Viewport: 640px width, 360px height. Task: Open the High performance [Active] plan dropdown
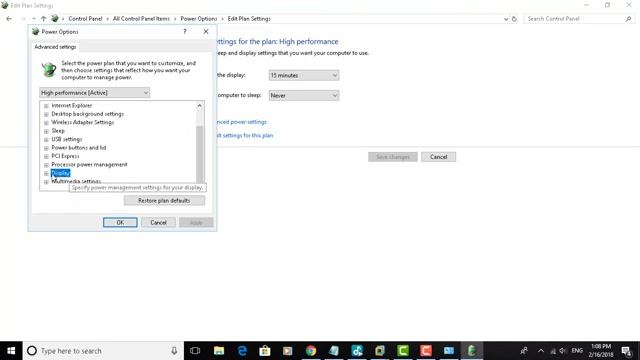coord(95,93)
